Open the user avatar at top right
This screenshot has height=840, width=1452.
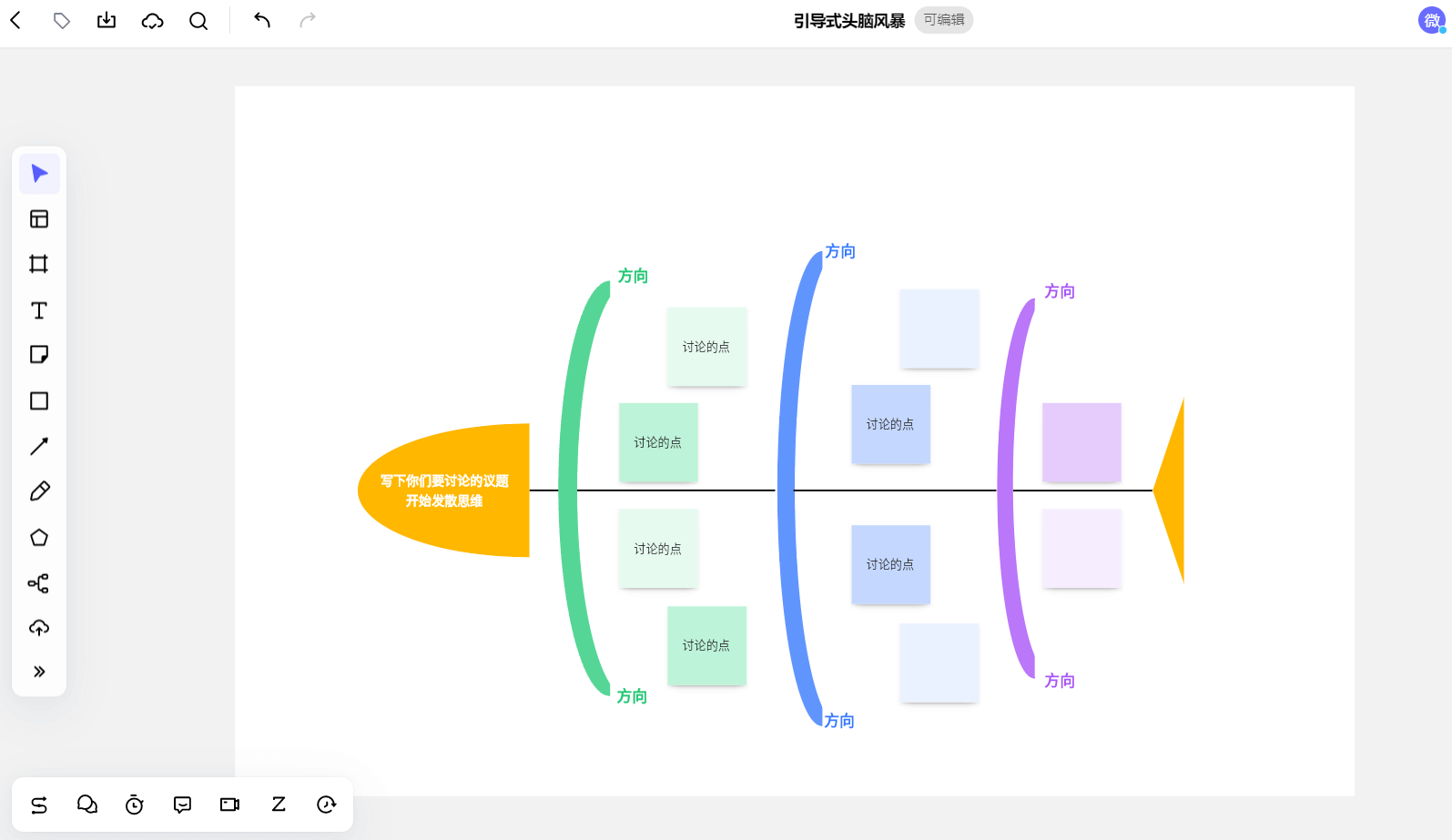(1432, 20)
